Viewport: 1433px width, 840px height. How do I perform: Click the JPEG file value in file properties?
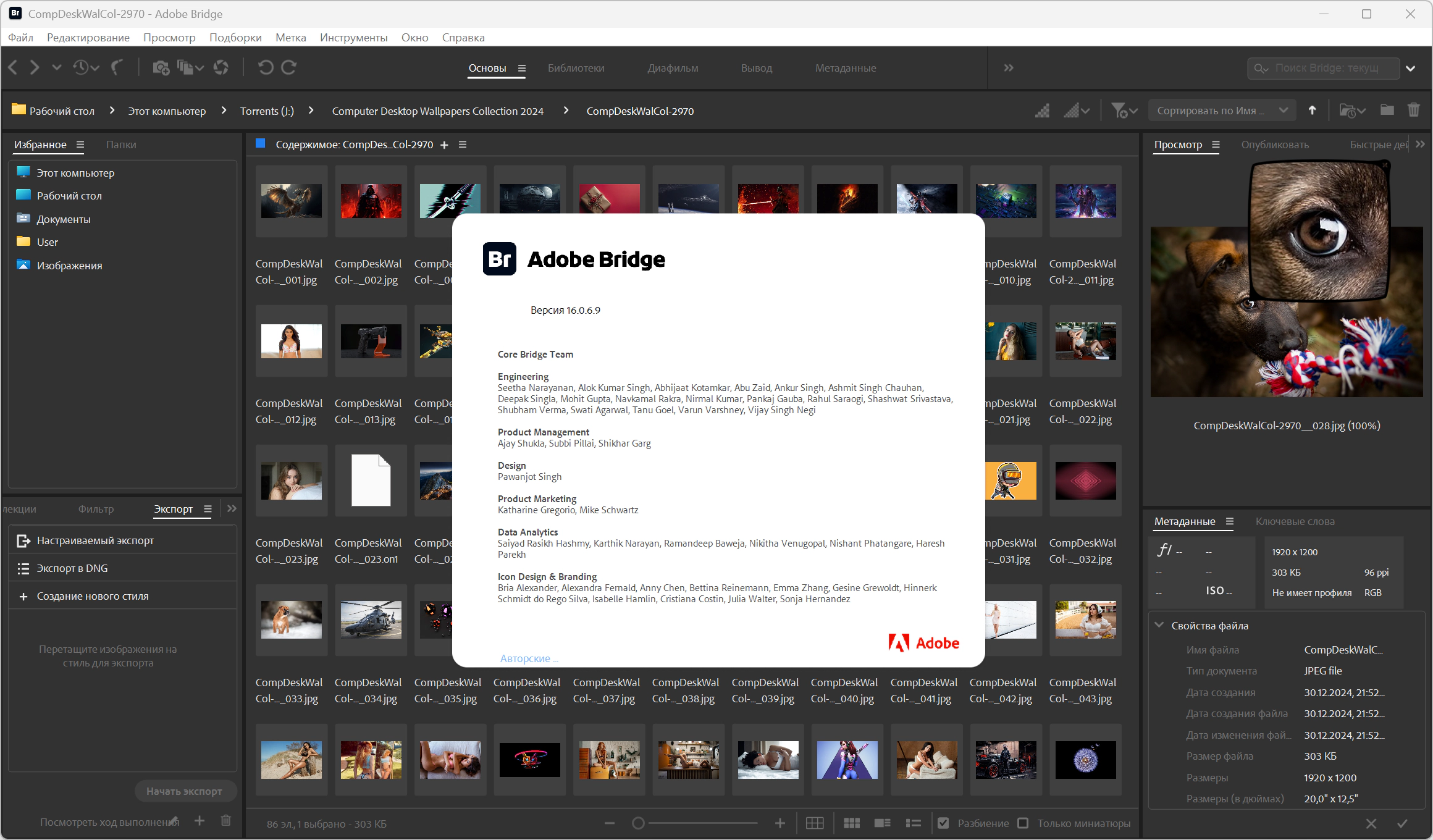pyautogui.click(x=1323, y=671)
